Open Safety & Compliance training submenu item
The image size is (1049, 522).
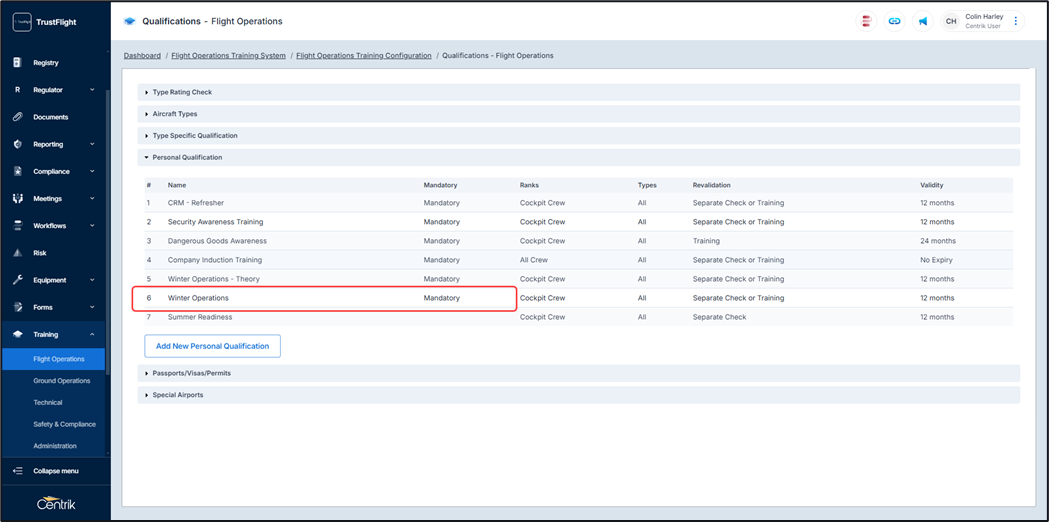click(64, 424)
